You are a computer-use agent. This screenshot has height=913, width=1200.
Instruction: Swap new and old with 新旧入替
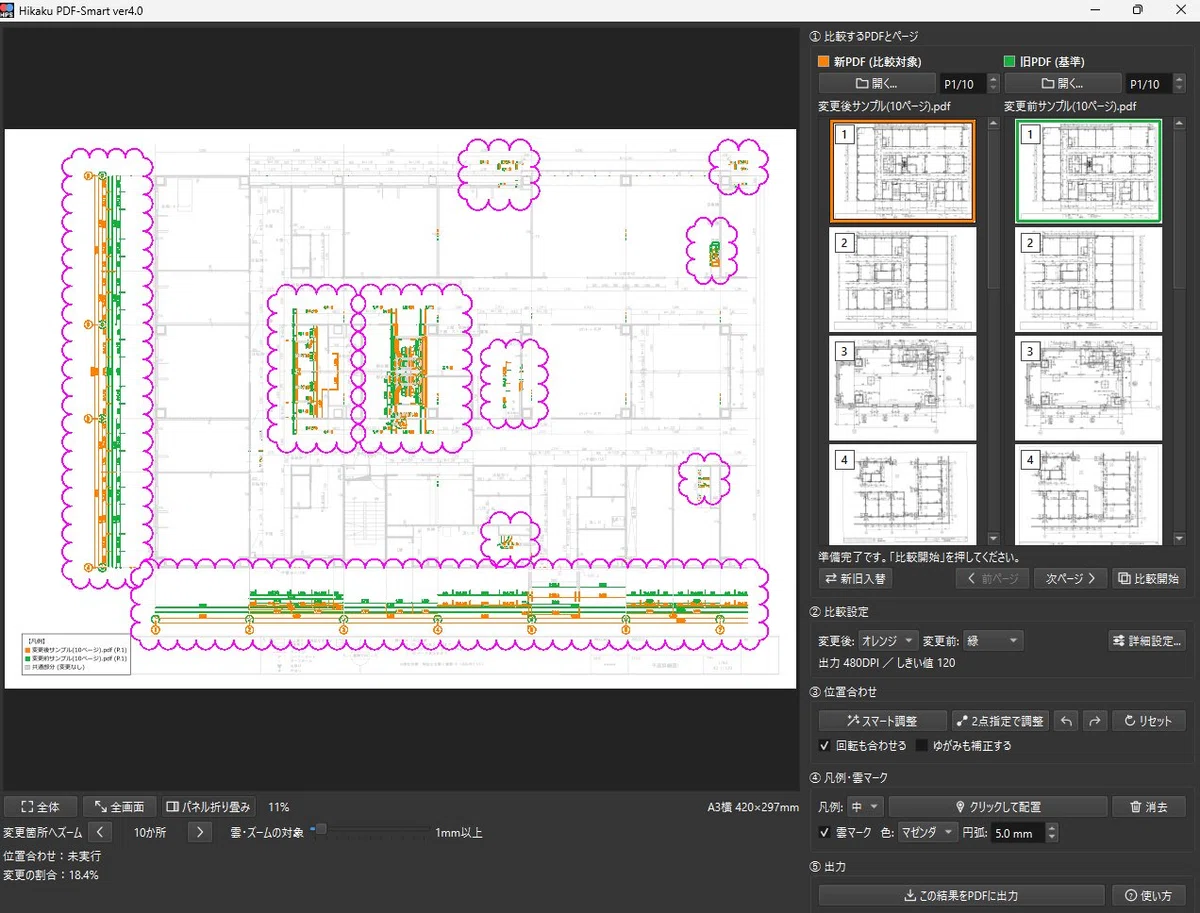point(855,578)
